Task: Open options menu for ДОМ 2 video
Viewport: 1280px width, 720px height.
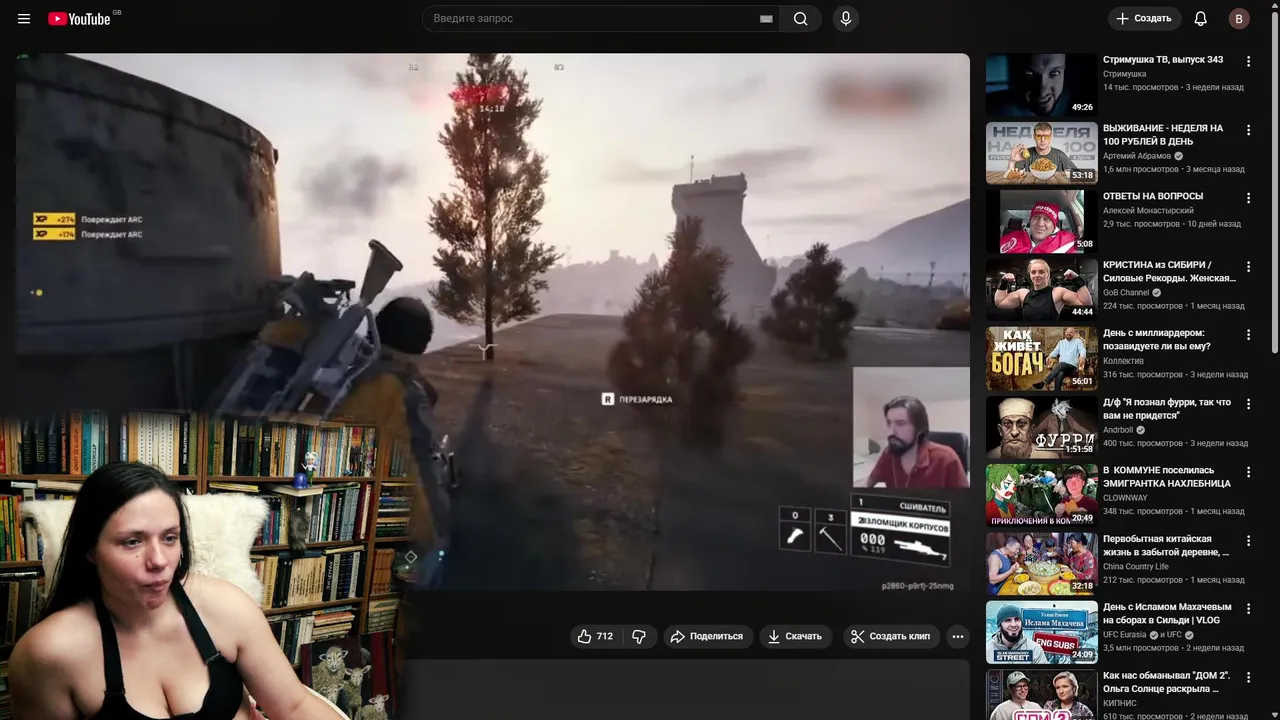Action: point(1248,677)
